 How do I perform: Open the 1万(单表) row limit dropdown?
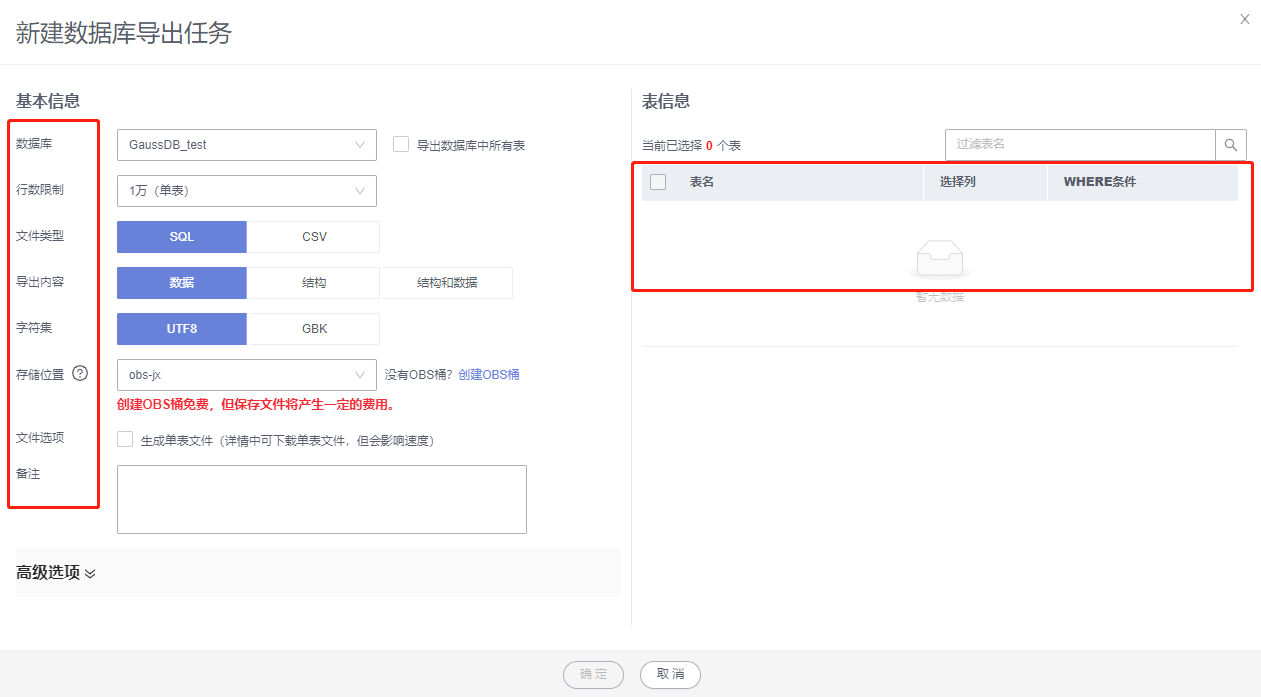click(247, 190)
